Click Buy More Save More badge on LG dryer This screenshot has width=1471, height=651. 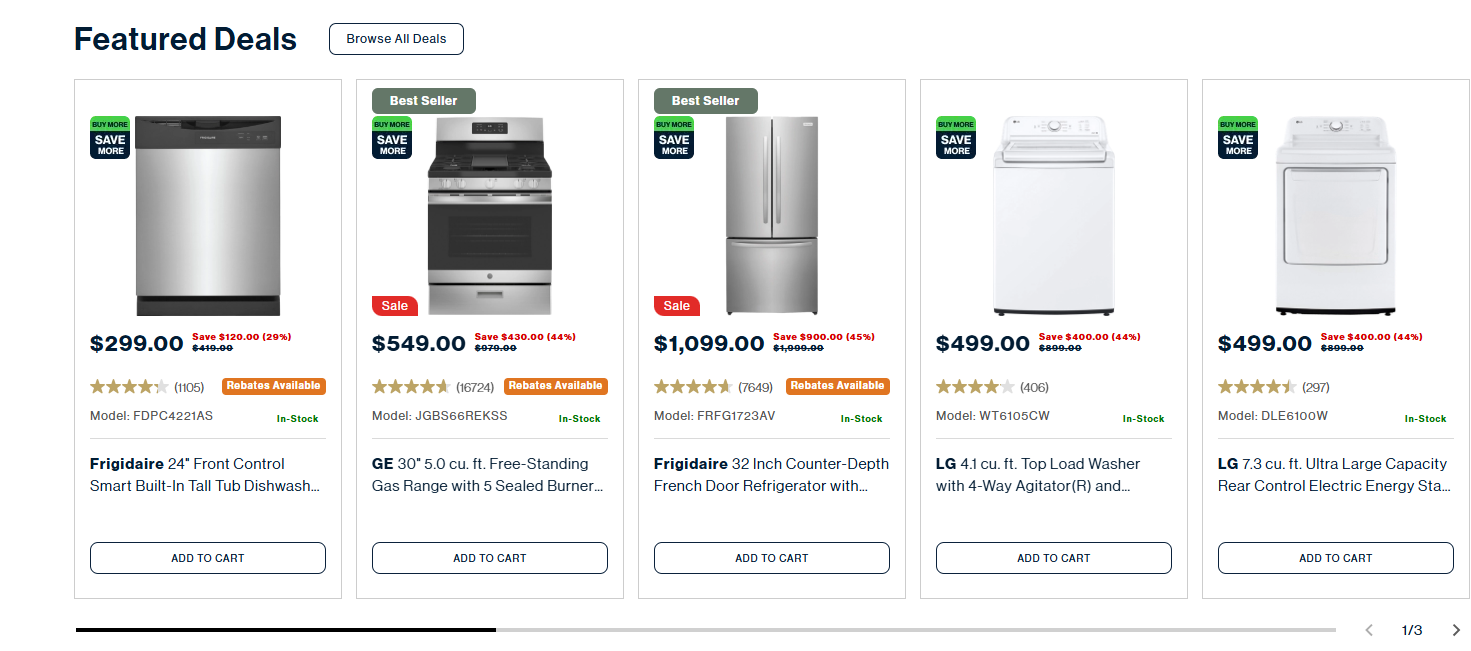[1238, 137]
